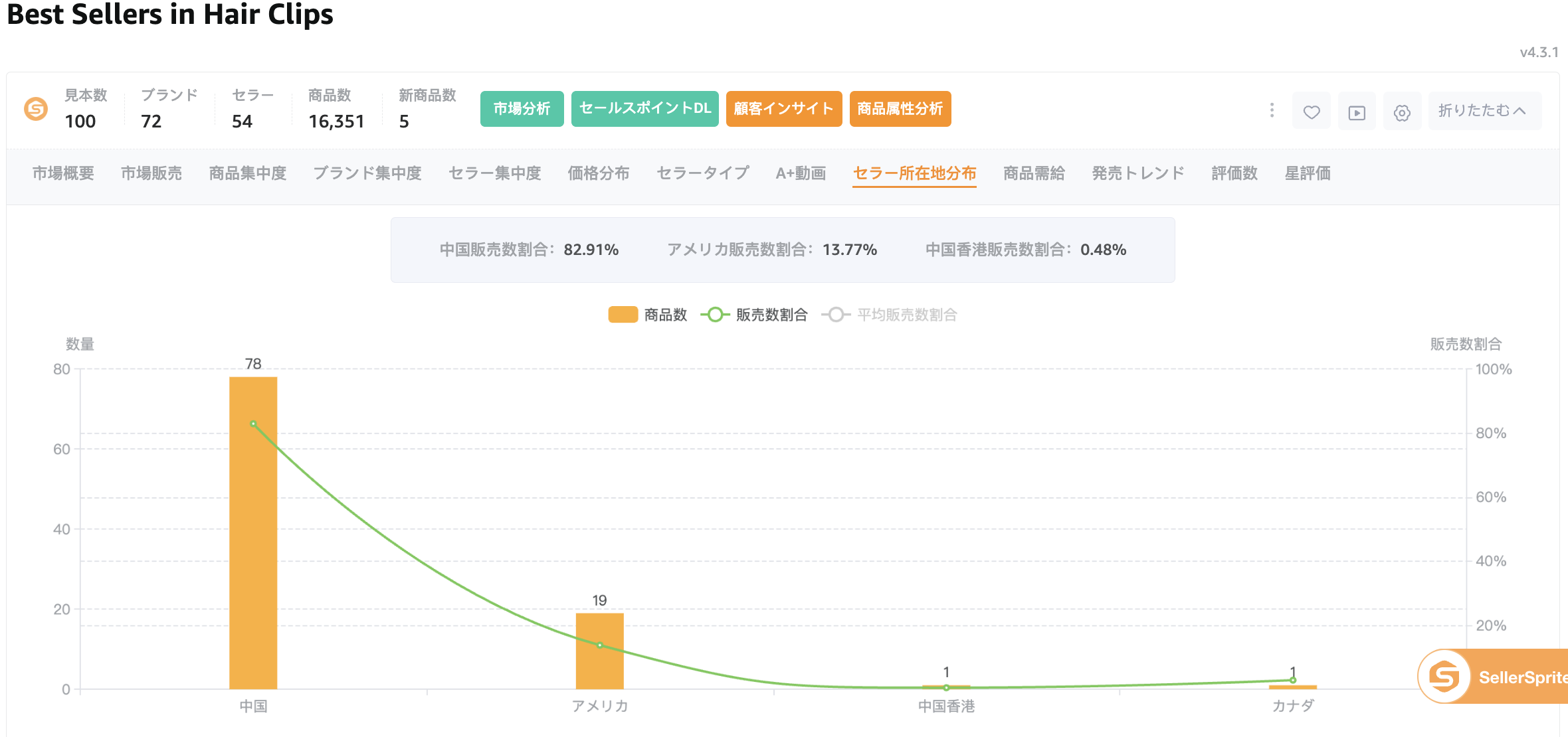Open the セラー集中度 tab

click(495, 173)
